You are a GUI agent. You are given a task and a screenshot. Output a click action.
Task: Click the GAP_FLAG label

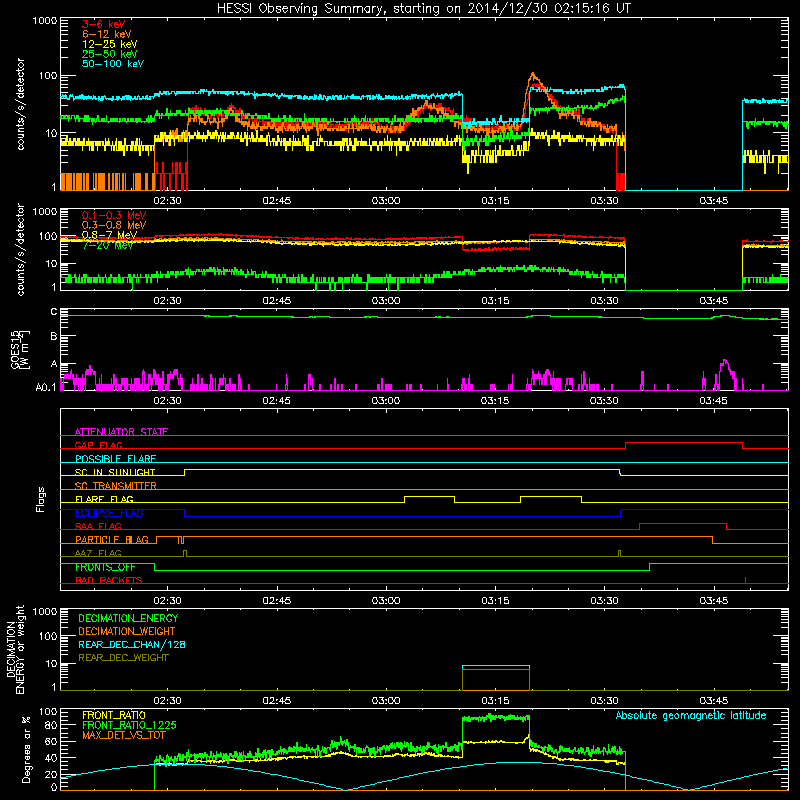point(98,445)
